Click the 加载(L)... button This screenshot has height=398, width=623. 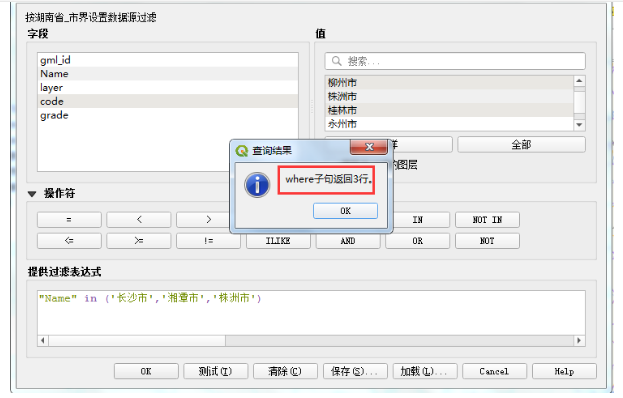tap(425, 371)
